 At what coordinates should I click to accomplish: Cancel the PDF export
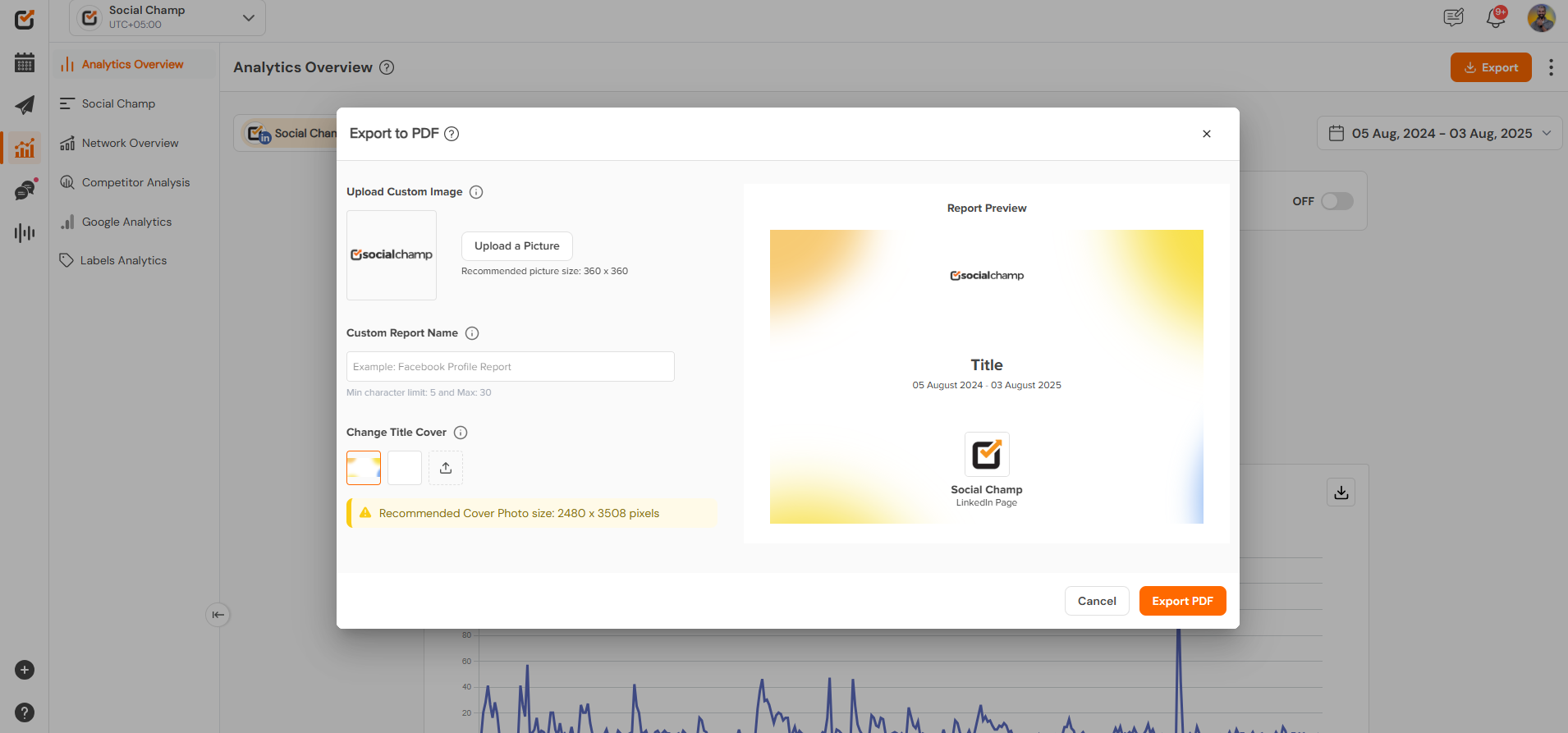(x=1097, y=601)
